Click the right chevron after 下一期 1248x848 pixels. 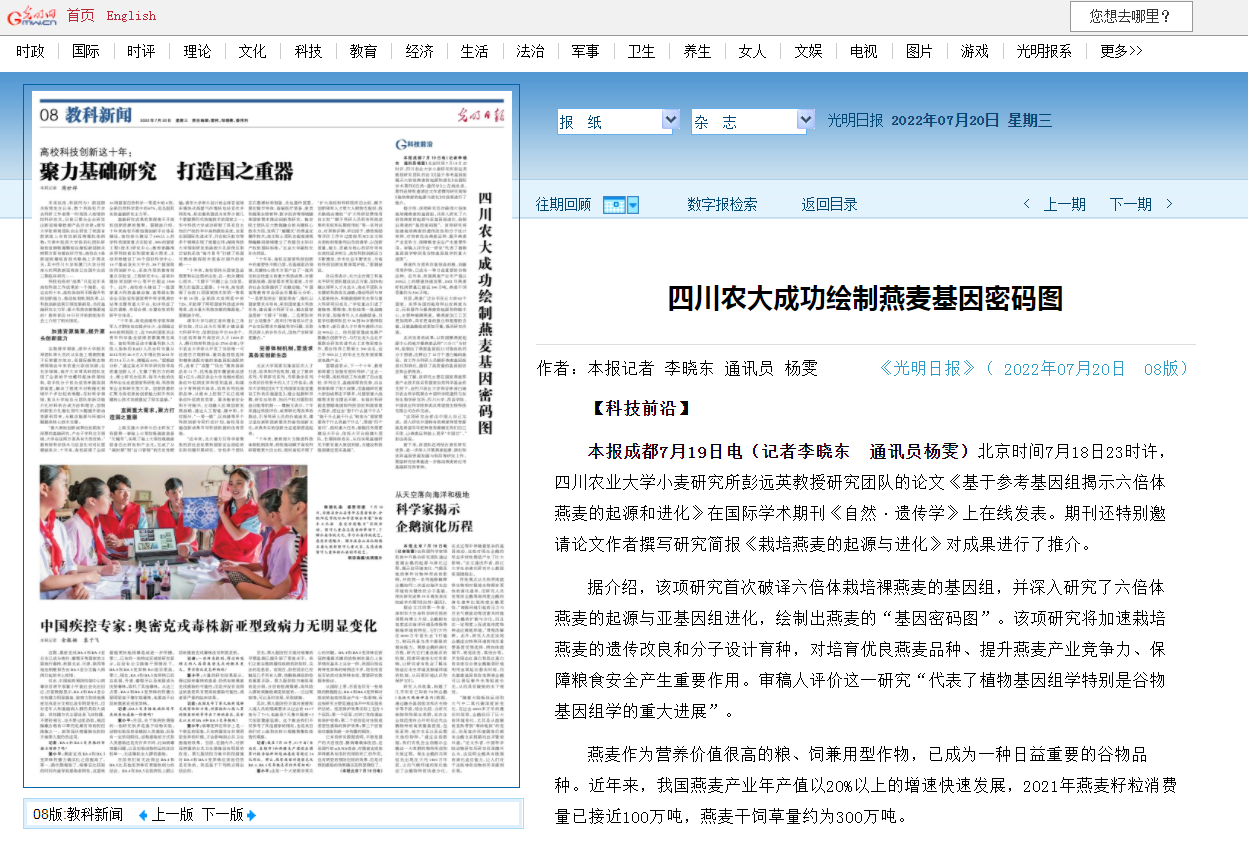(x=1169, y=204)
